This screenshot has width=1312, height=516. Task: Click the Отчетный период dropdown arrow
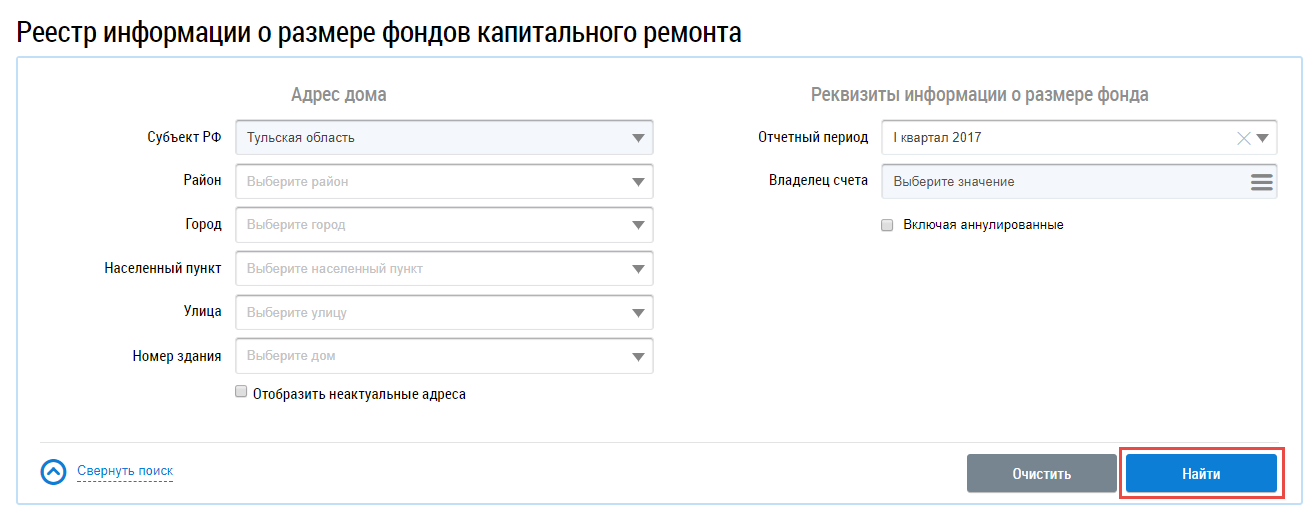point(1263,138)
